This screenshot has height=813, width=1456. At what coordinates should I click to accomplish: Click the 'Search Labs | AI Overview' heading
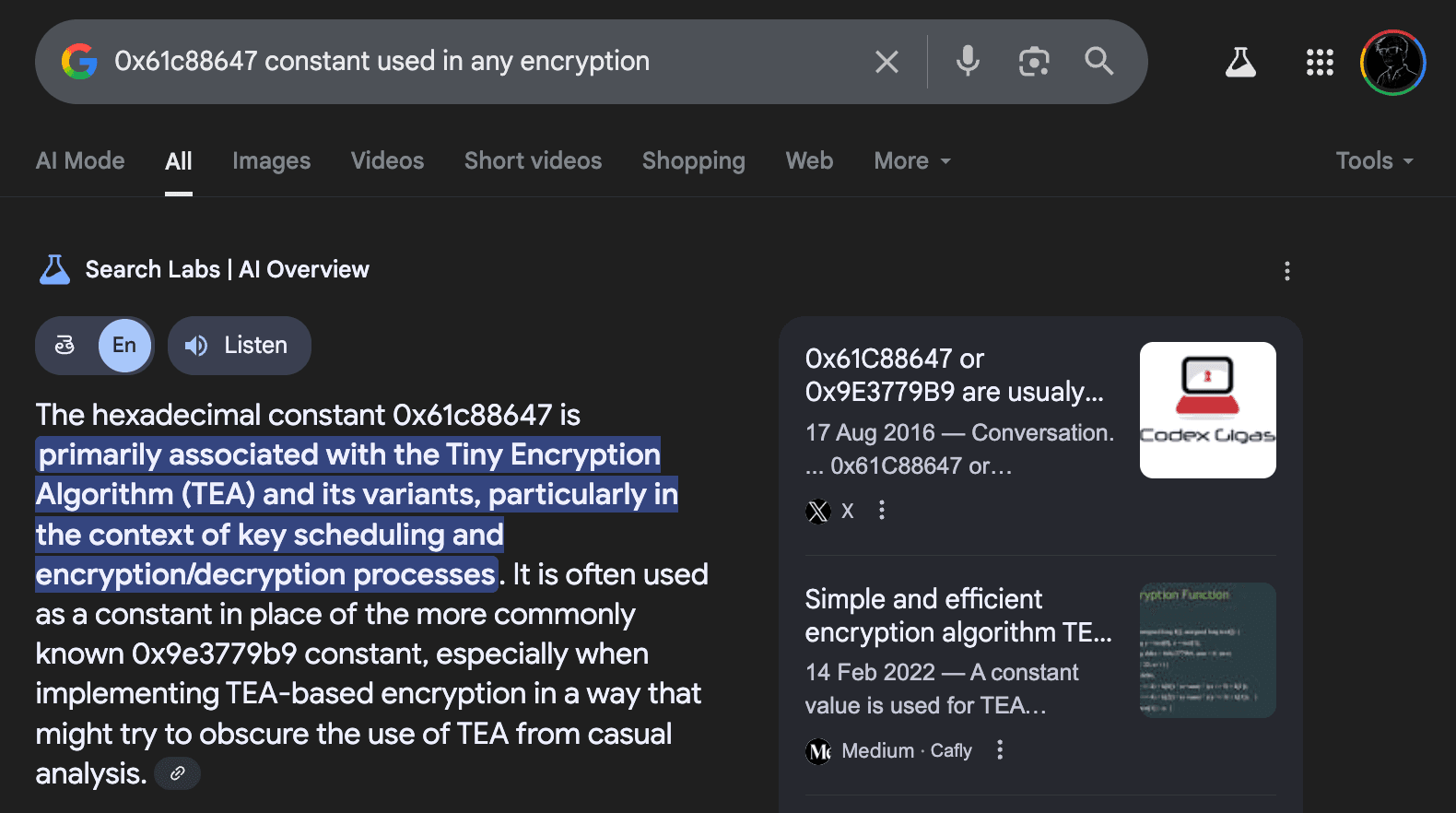pos(227,269)
